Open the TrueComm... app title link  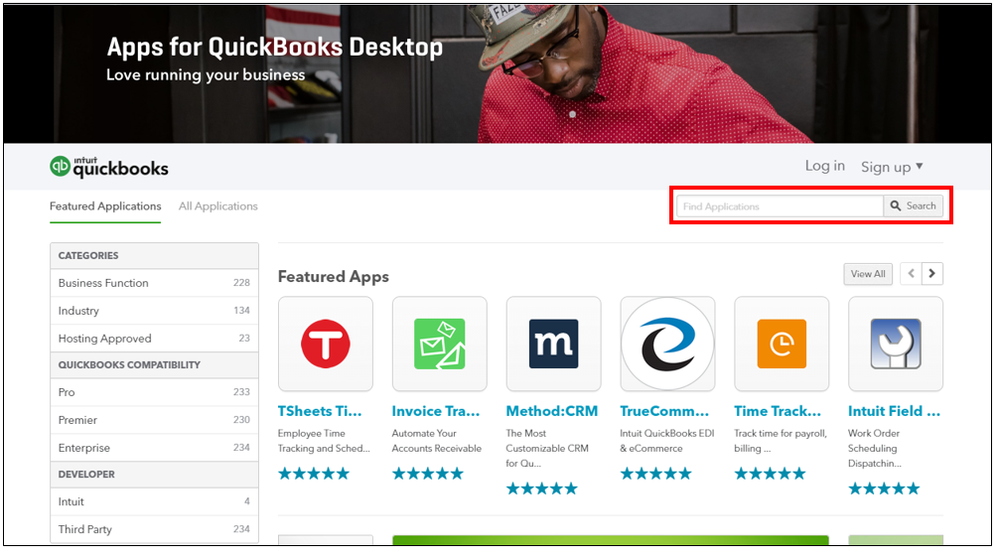pos(665,411)
